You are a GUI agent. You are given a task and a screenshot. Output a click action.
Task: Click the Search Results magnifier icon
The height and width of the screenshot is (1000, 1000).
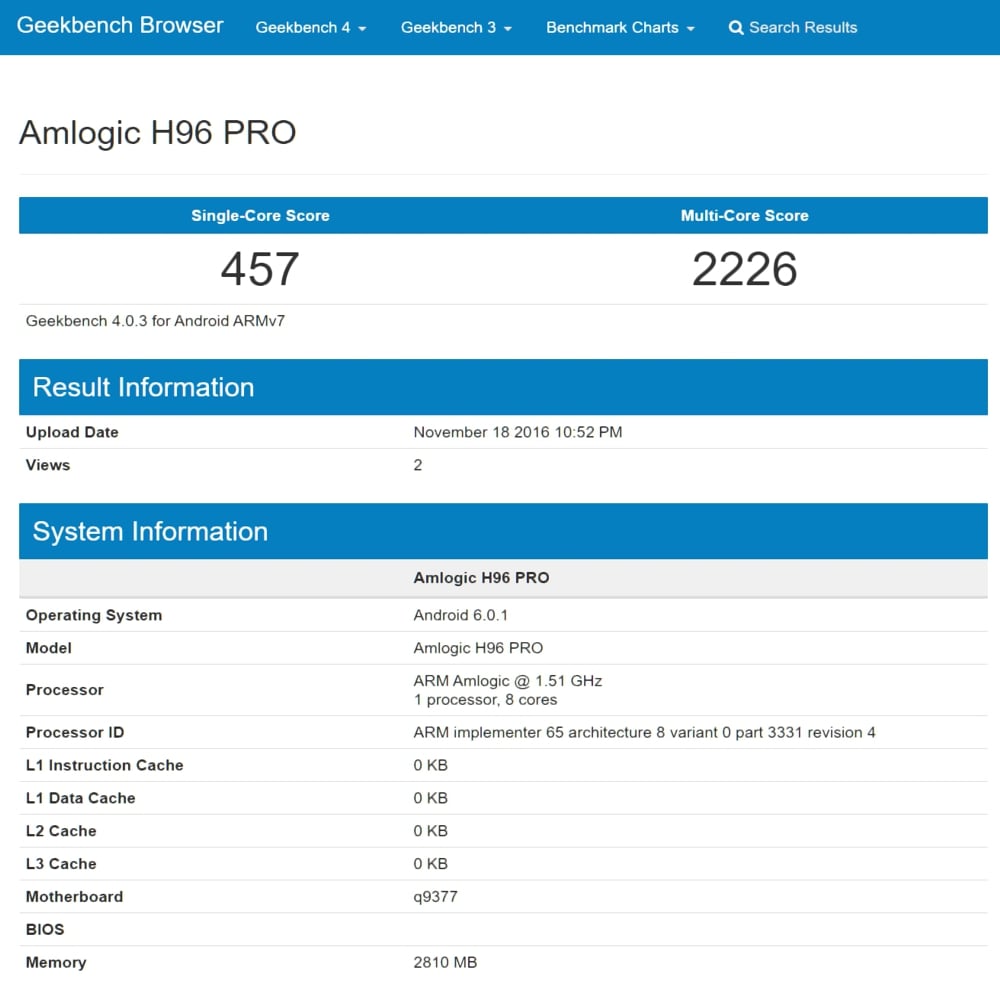pos(736,28)
